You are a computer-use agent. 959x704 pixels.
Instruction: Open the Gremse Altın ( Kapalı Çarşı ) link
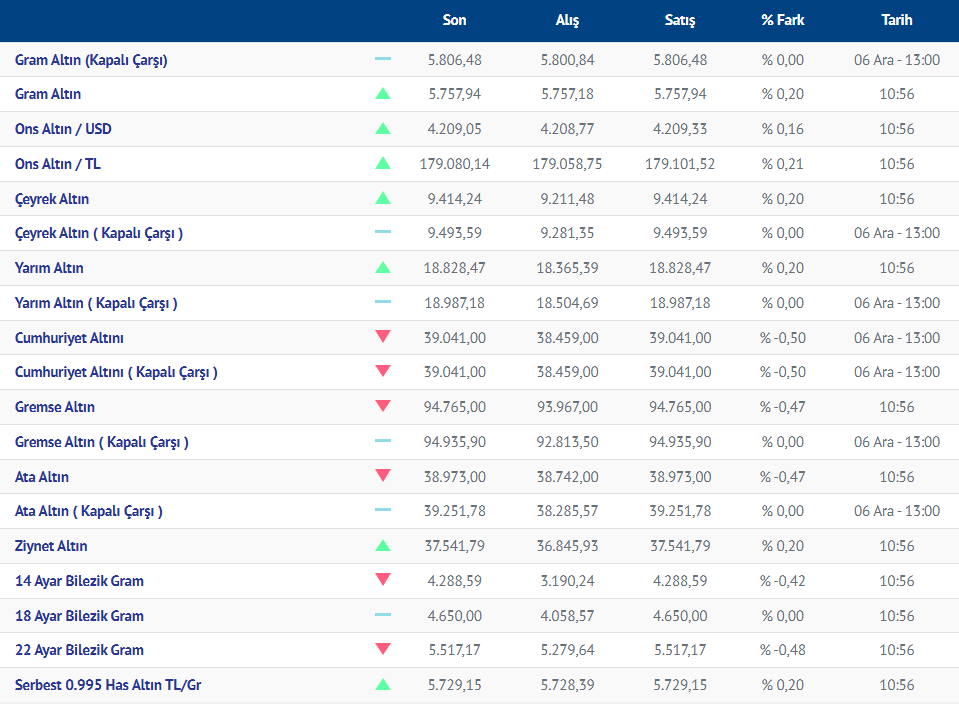pyautogui.click(x=101, y=442)
